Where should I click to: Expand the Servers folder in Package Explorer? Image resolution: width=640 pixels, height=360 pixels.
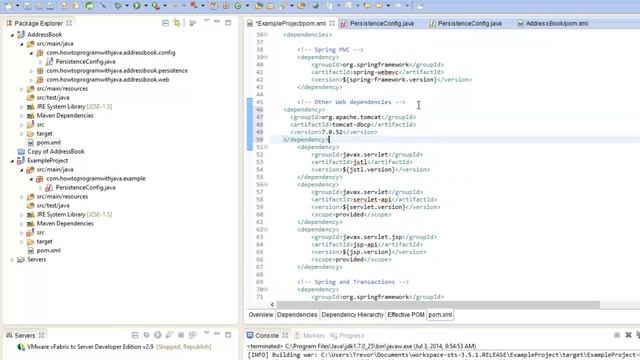click(12, 260)
